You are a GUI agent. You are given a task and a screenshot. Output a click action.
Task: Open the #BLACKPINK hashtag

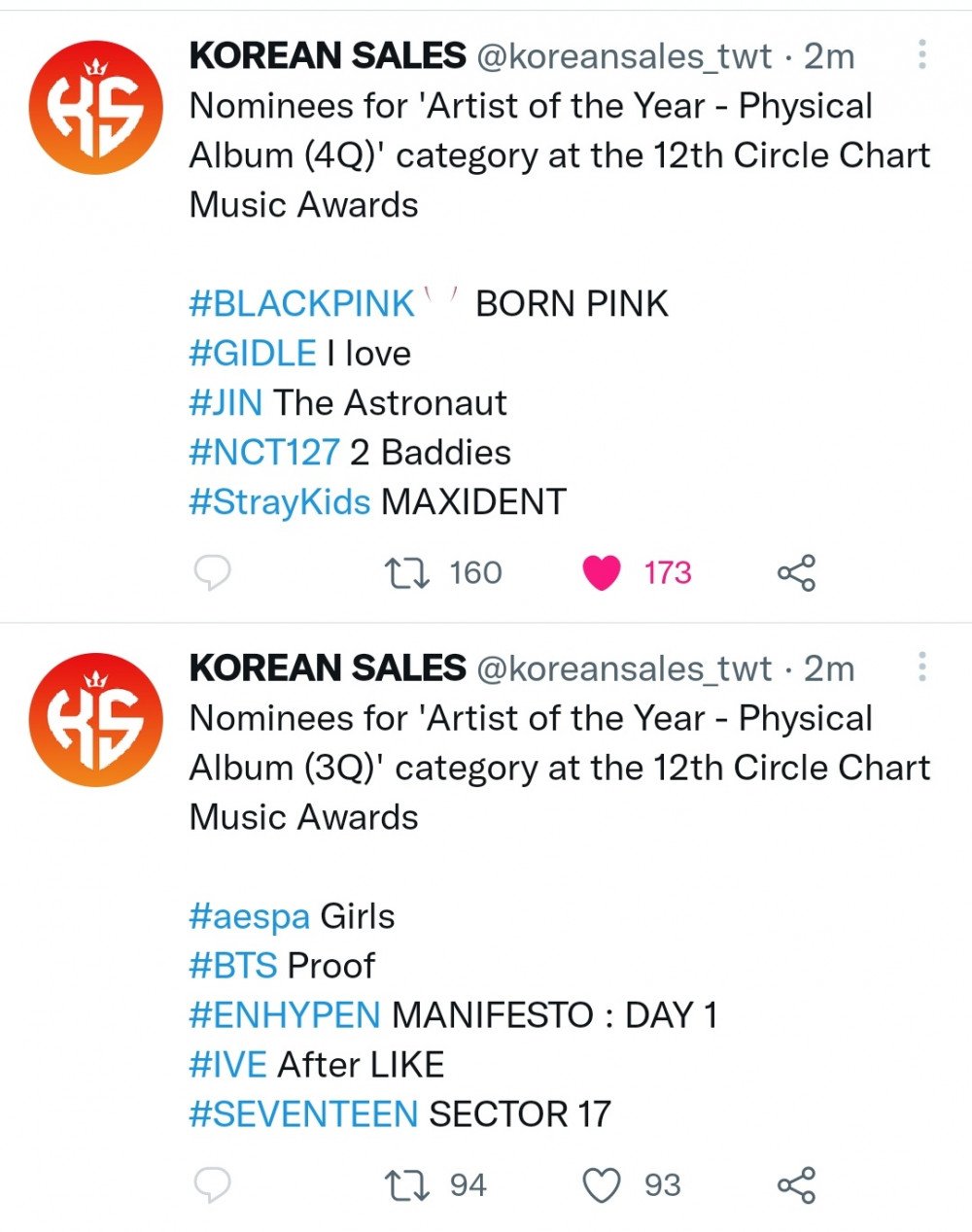coord(302,304)
